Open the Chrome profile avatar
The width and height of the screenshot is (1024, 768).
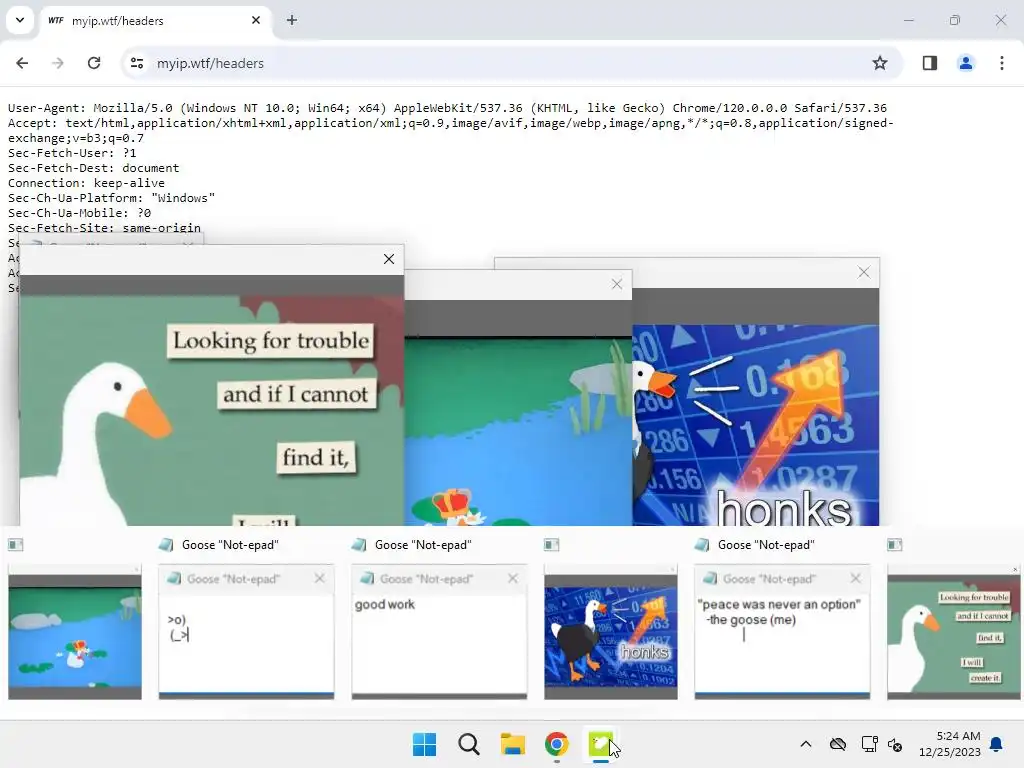(x=965, y=63)
